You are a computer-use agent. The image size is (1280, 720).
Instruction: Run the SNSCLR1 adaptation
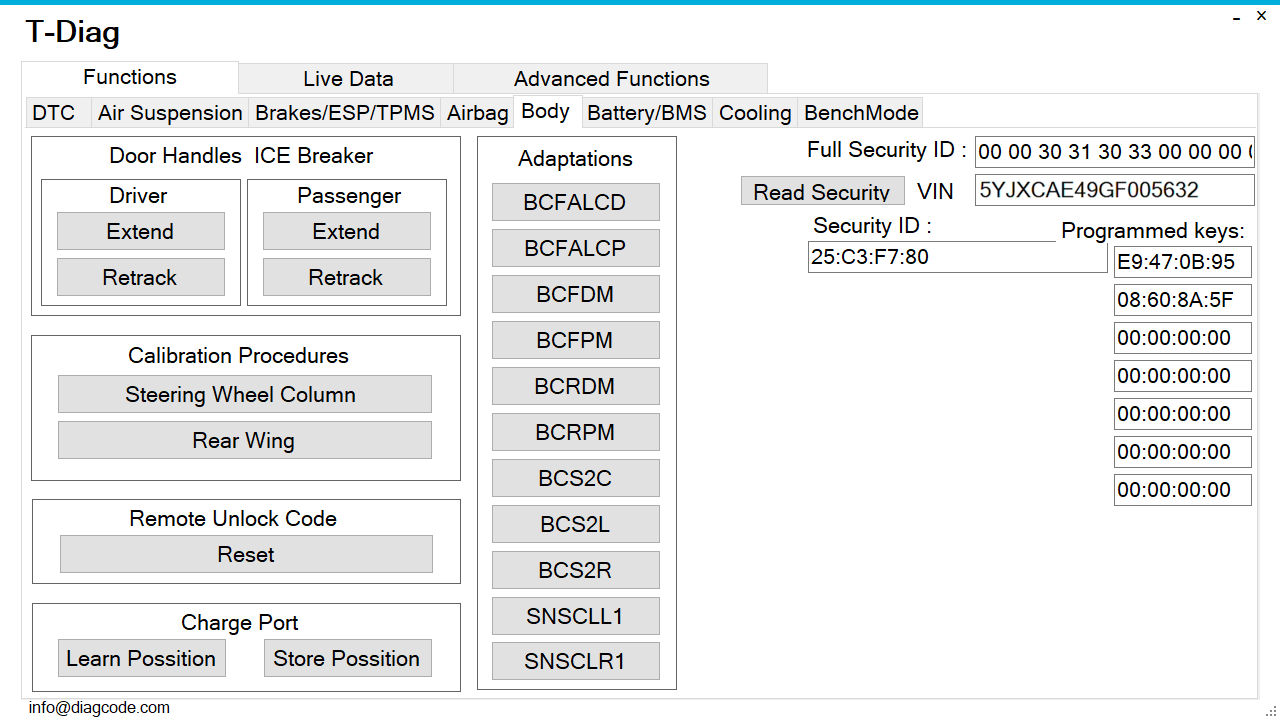tap(576, 662)
